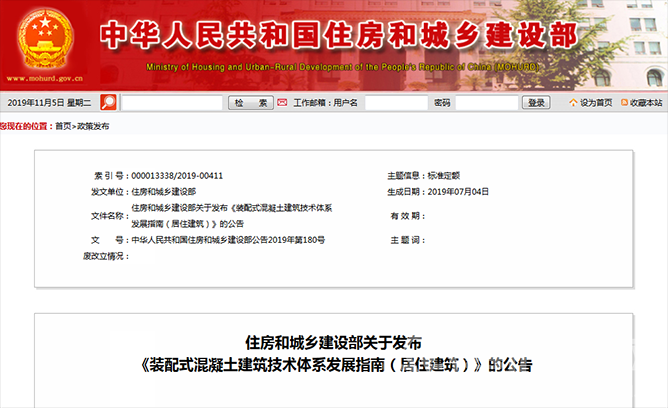Click the 收藏本站 link

pos(646,103)
